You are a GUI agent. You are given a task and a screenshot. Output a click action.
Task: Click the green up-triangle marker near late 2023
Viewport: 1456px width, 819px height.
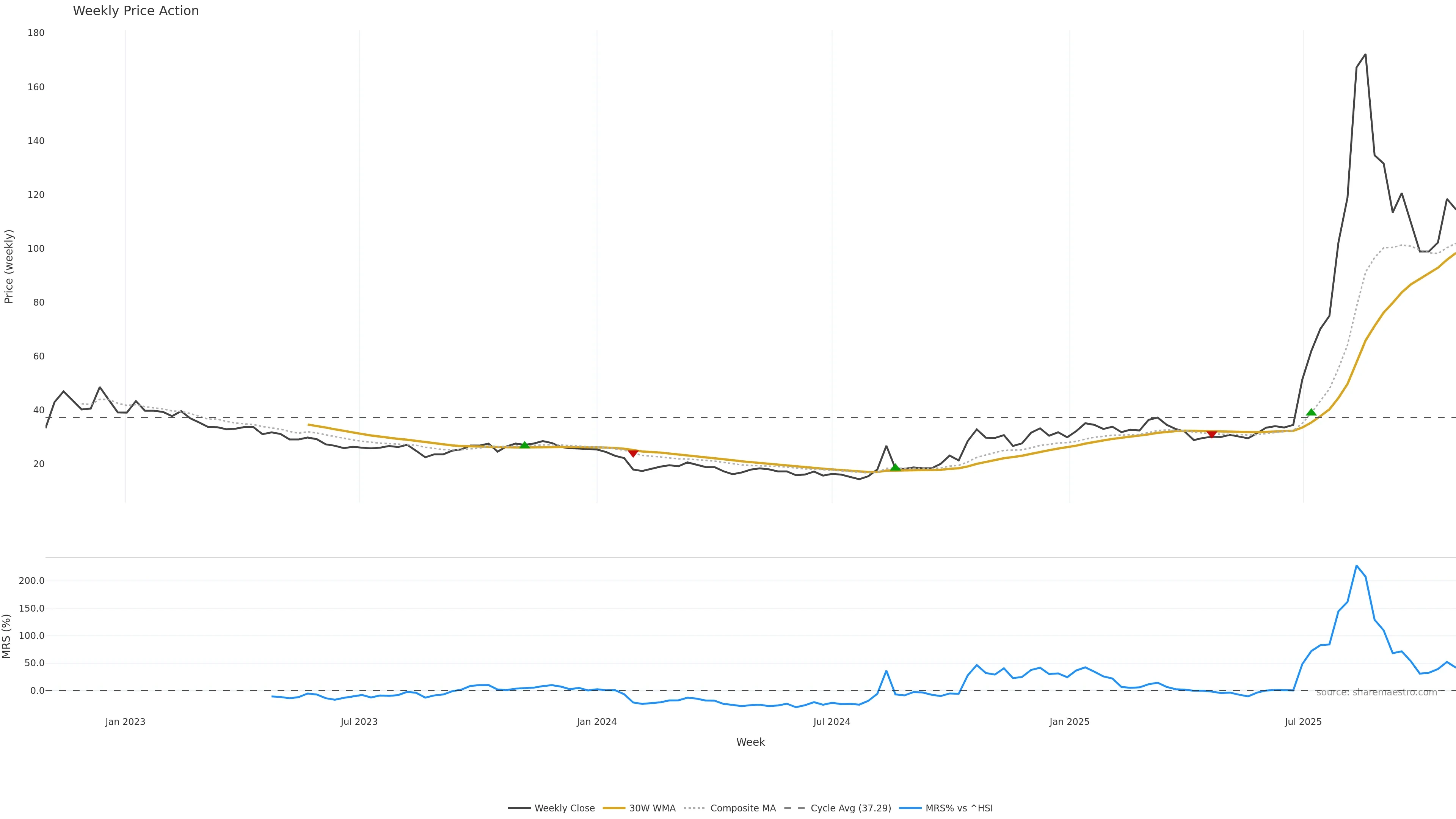click(524, 446)
